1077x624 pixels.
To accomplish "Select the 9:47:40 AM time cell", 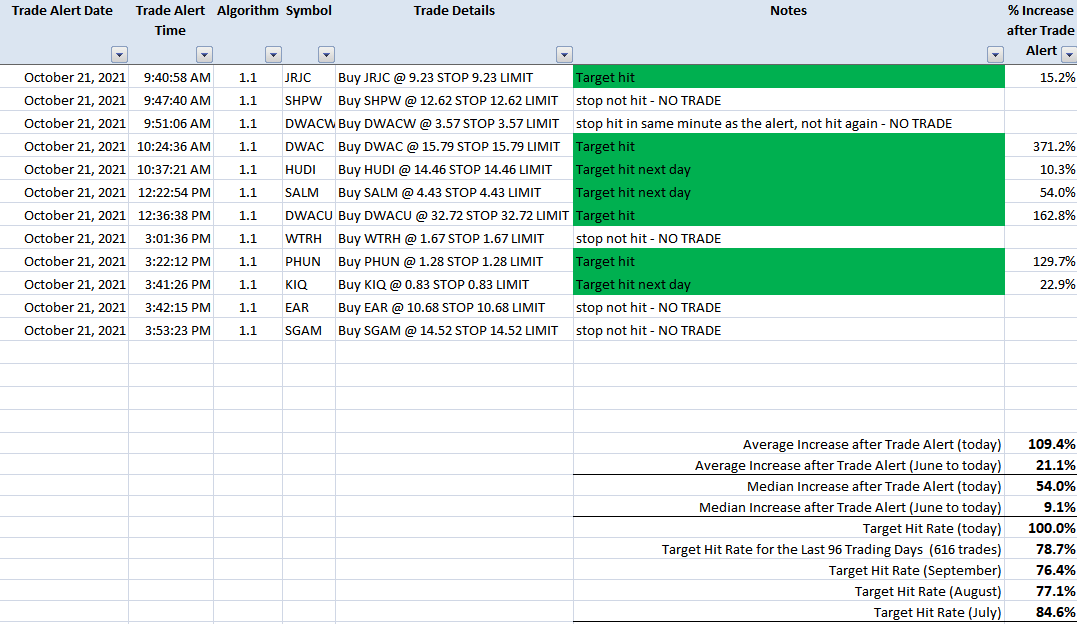I will click(x=170, y=100).
